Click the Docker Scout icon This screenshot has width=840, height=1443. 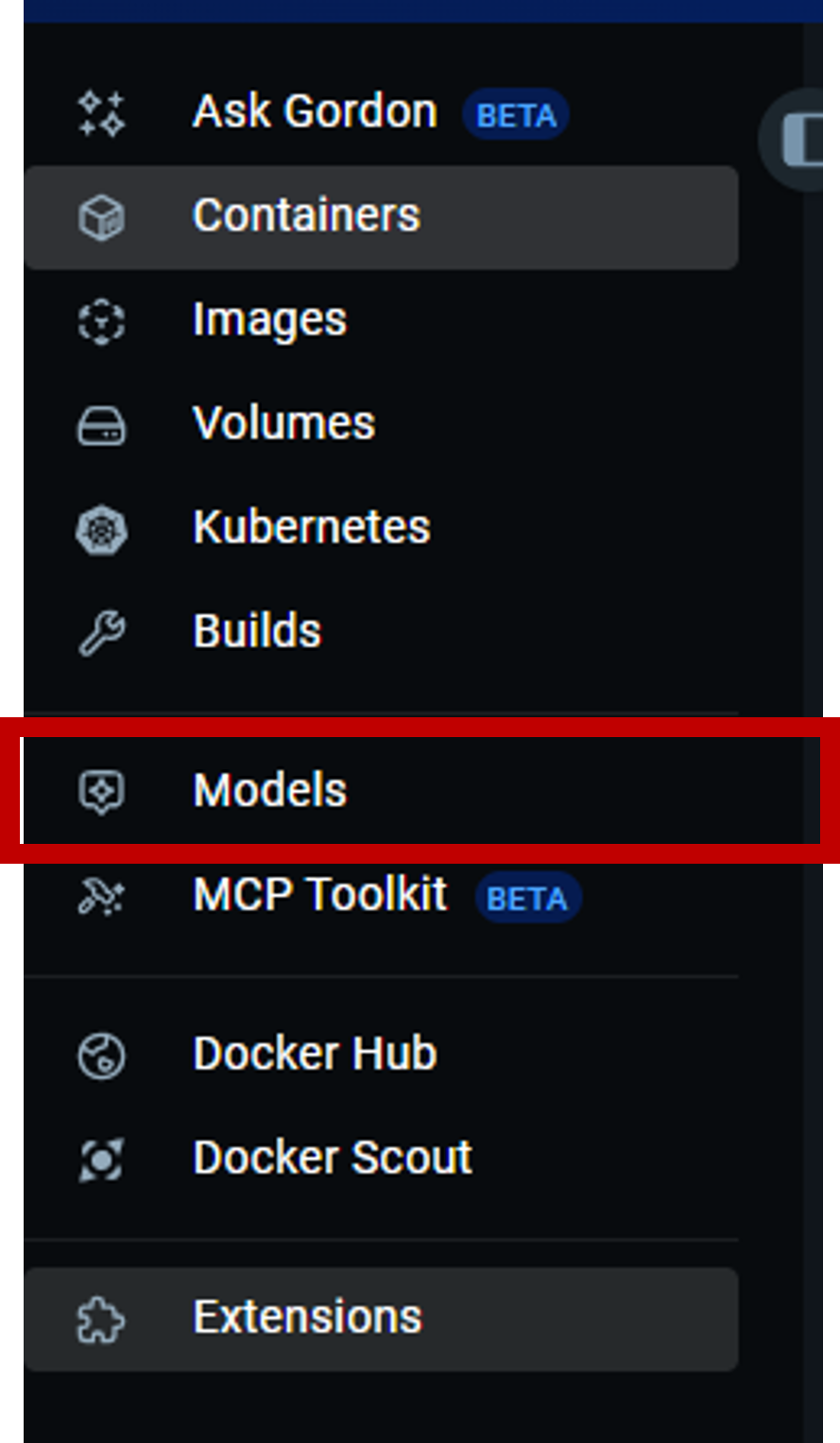click(x=101, y=1159)
